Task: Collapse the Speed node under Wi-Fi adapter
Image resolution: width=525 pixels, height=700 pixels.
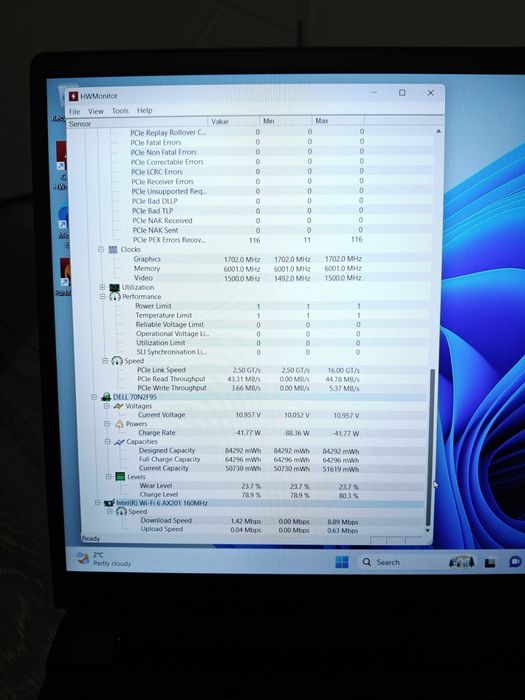Action: coord(110,512)
